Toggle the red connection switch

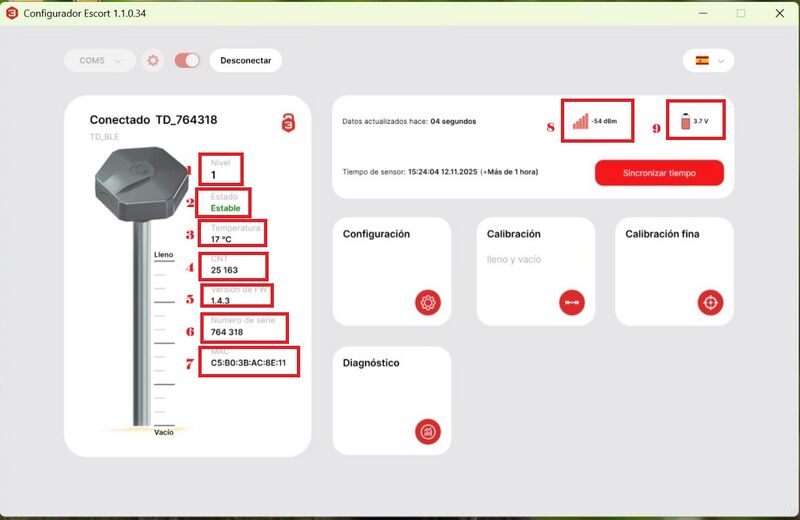187,61
